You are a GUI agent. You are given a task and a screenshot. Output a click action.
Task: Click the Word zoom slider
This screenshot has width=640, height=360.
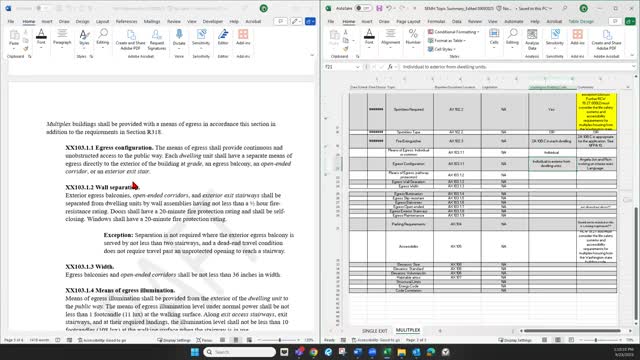pyautogui.click(x=280, y=340)
